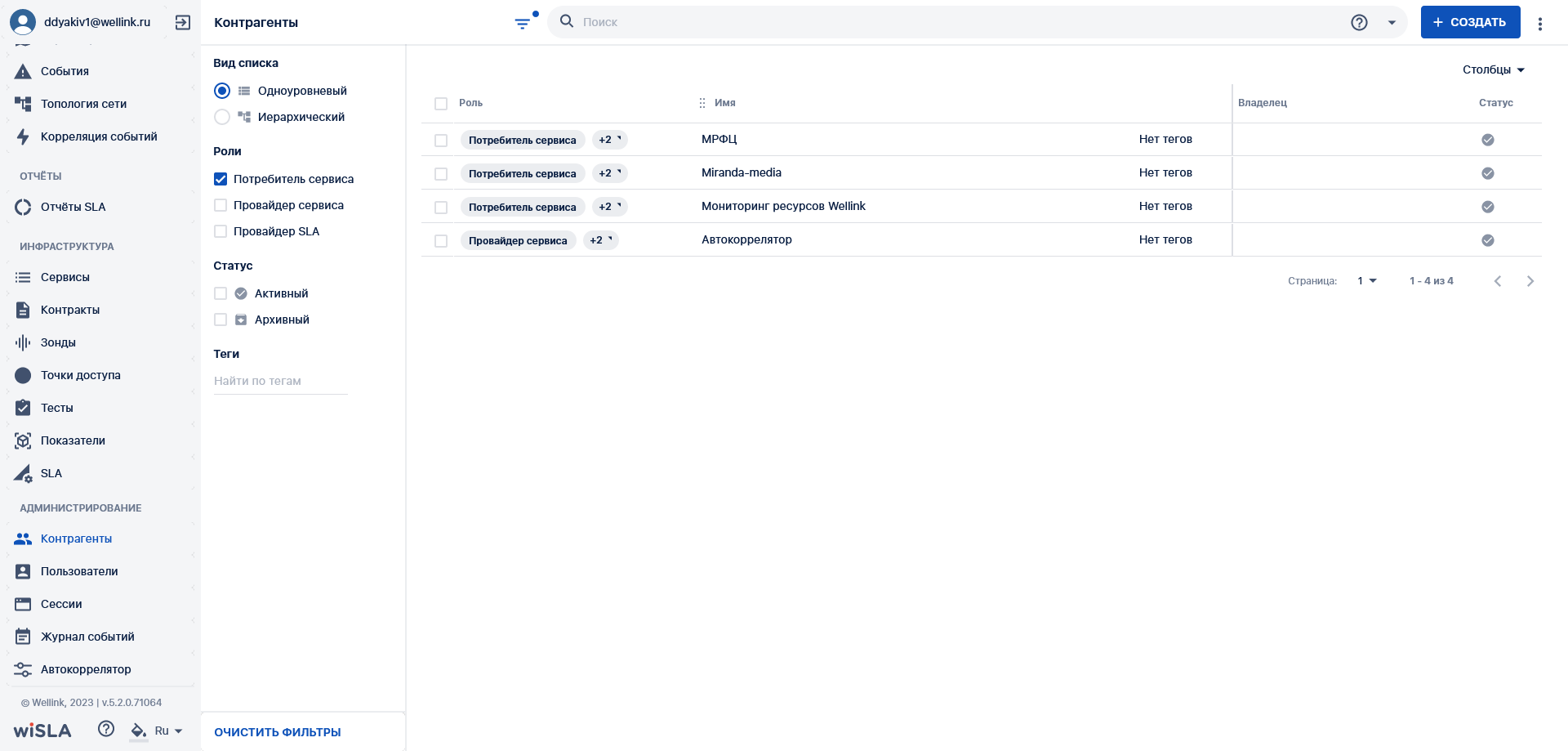Select the Иерархический list view radio
Image resolution: width=1568 pixels, height=751 pixels.
[x=222, y=117]
